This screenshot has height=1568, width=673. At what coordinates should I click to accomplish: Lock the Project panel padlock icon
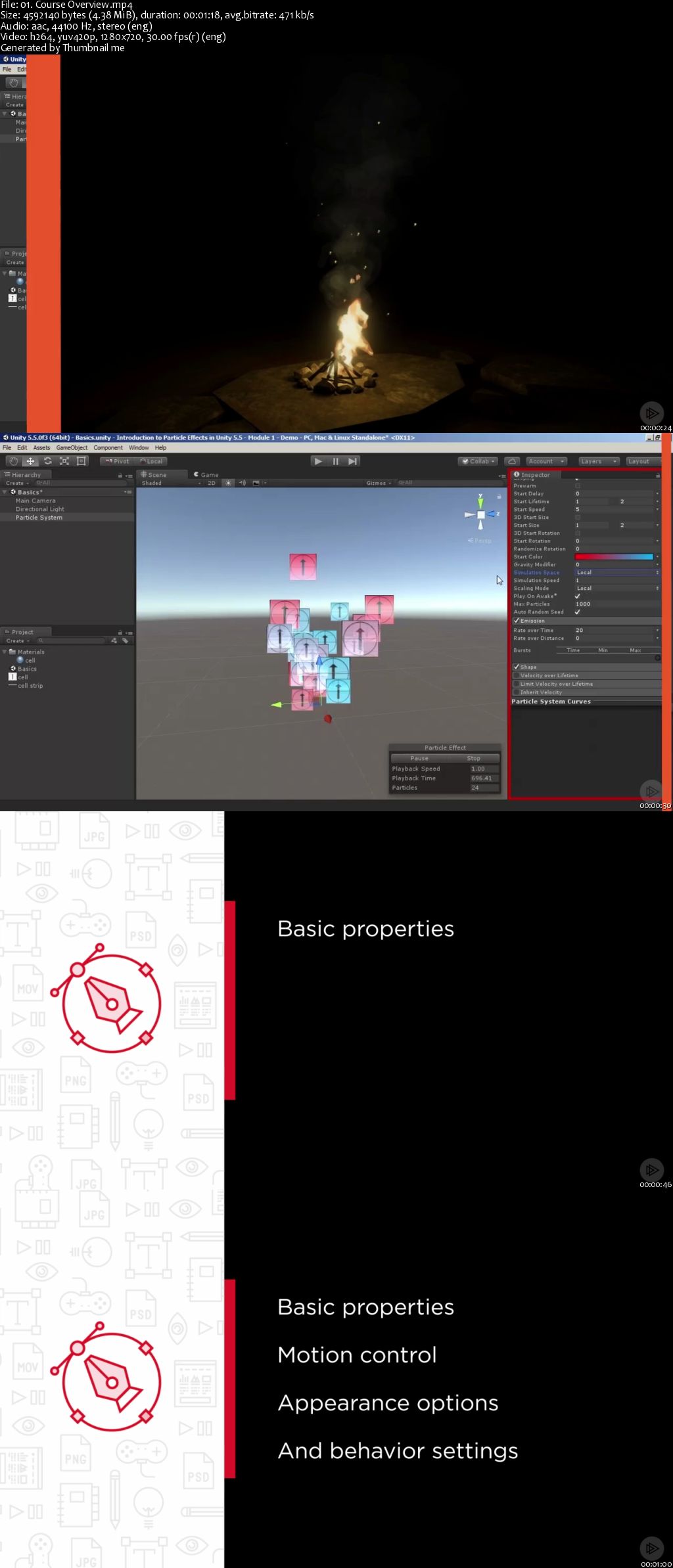[x=120, y=632]
